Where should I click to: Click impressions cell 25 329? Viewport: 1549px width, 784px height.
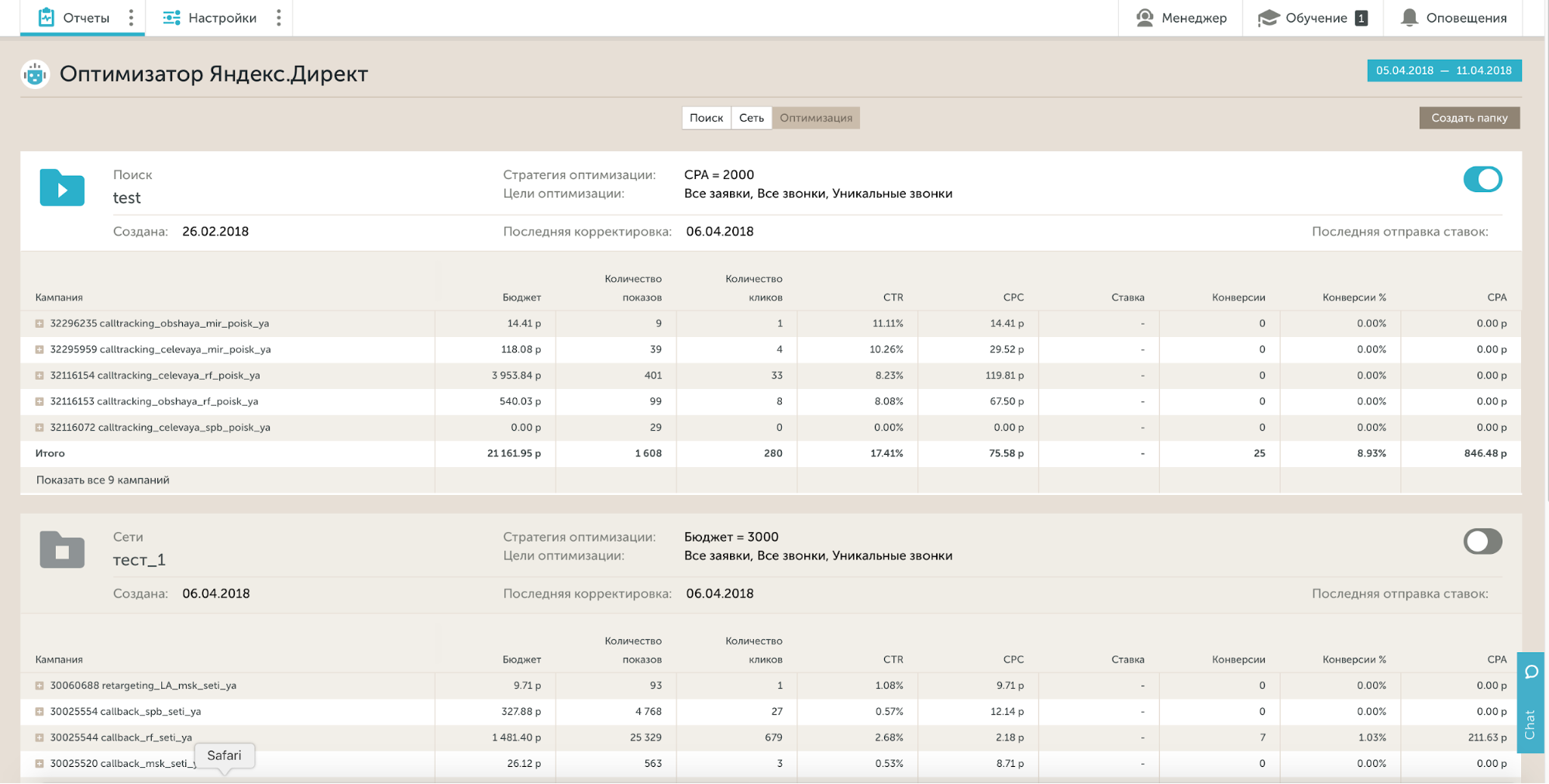click(x=645, y=738)
